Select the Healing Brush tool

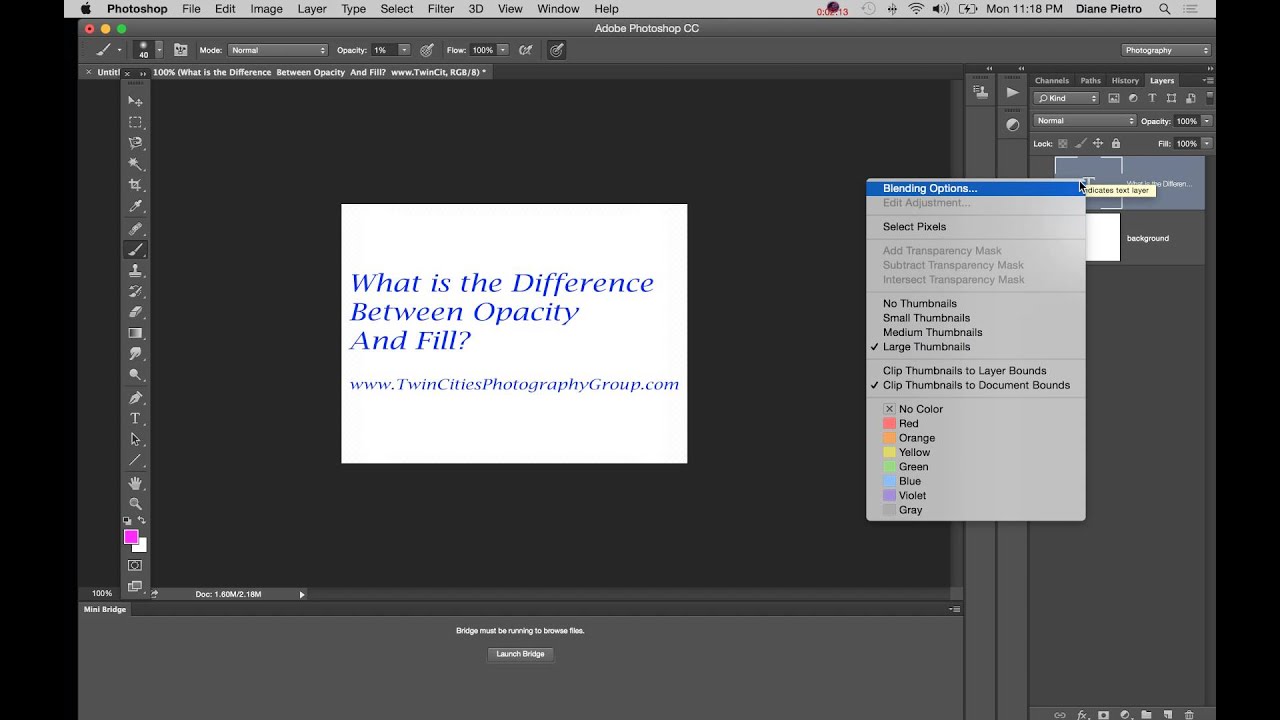(135, 228)
